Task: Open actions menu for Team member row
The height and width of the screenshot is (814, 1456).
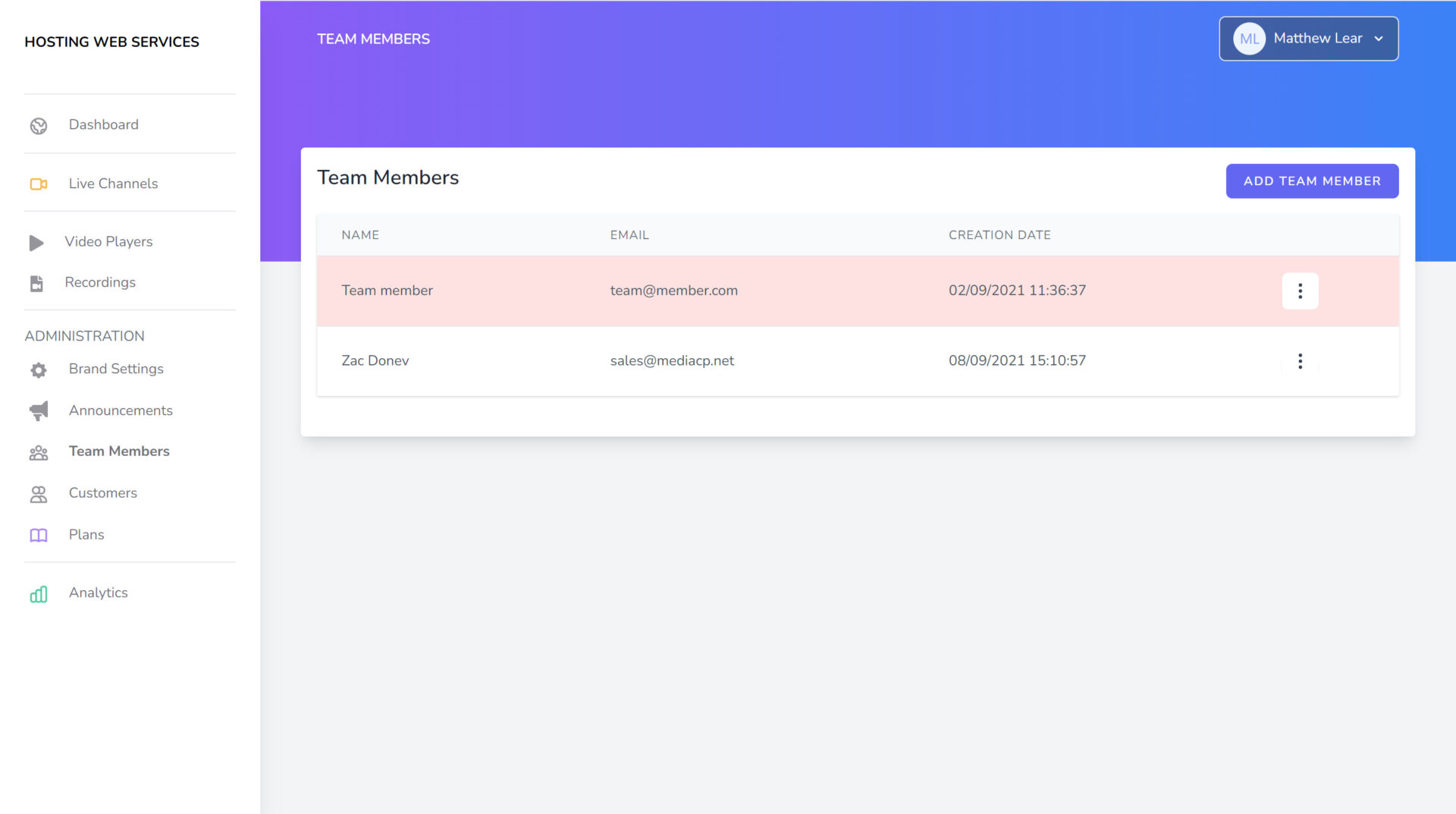Action: [1300, 291]
